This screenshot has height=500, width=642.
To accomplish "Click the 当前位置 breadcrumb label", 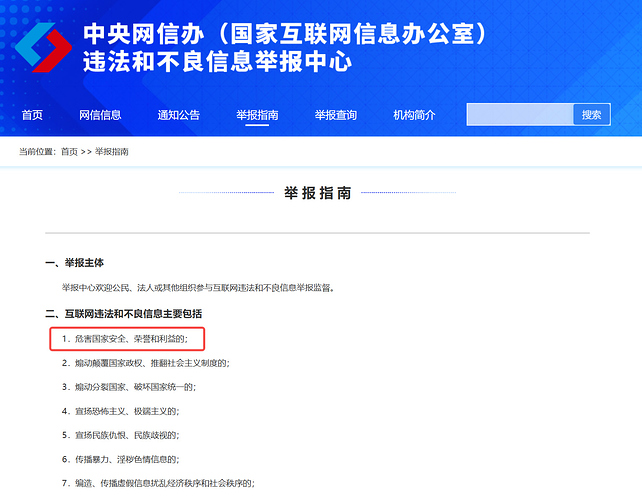I will pos(37,152).
